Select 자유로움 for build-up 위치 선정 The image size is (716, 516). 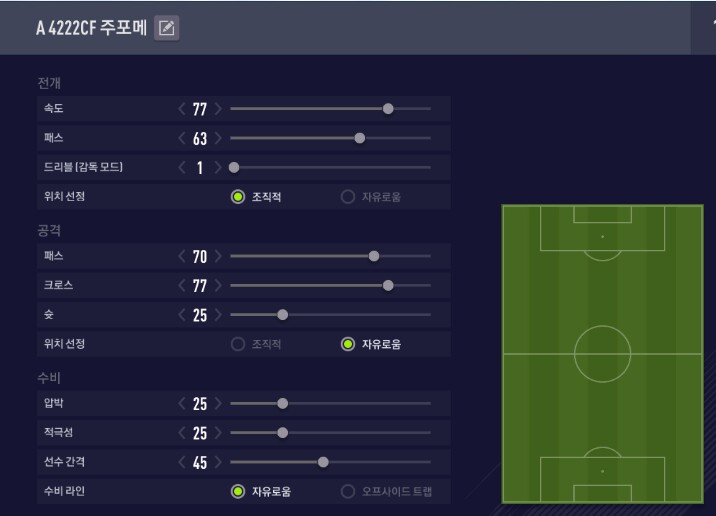(348, 197)
